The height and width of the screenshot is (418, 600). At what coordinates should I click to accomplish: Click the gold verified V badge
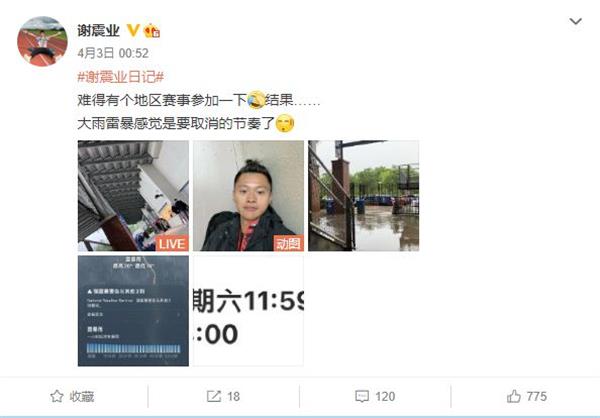(x=133, y=30)
